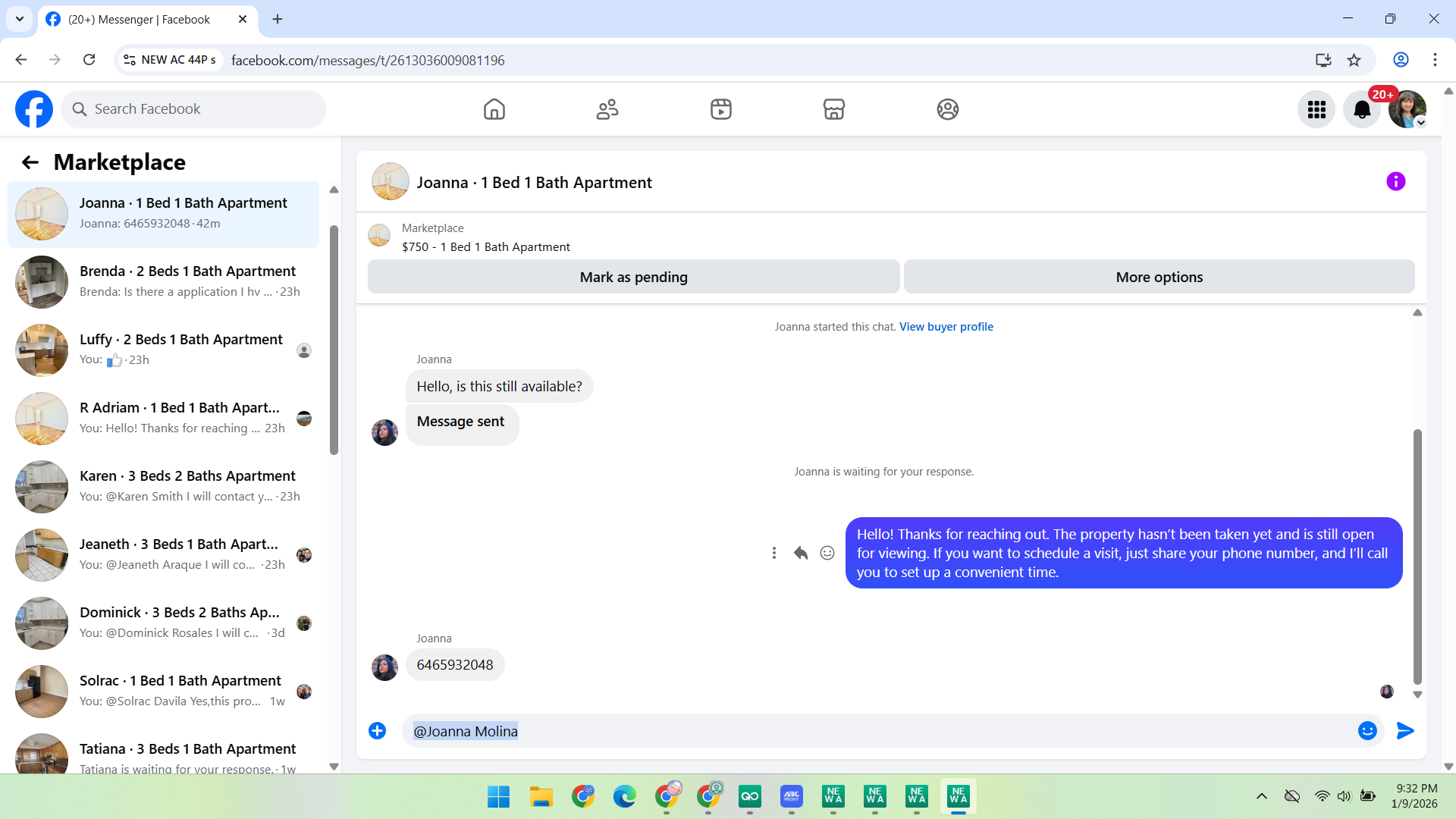Screen dimensions: 1456x819
Task: Open the notifications bell
Action: (1362, 110)
